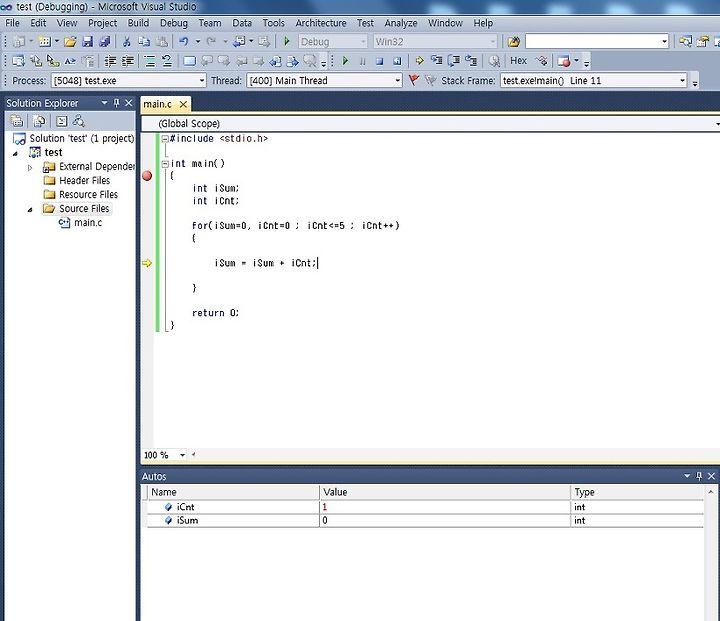Uncomment the selected lines icon
The height and width of the screenshot is (621, 720).
click(x=167, y=61)
